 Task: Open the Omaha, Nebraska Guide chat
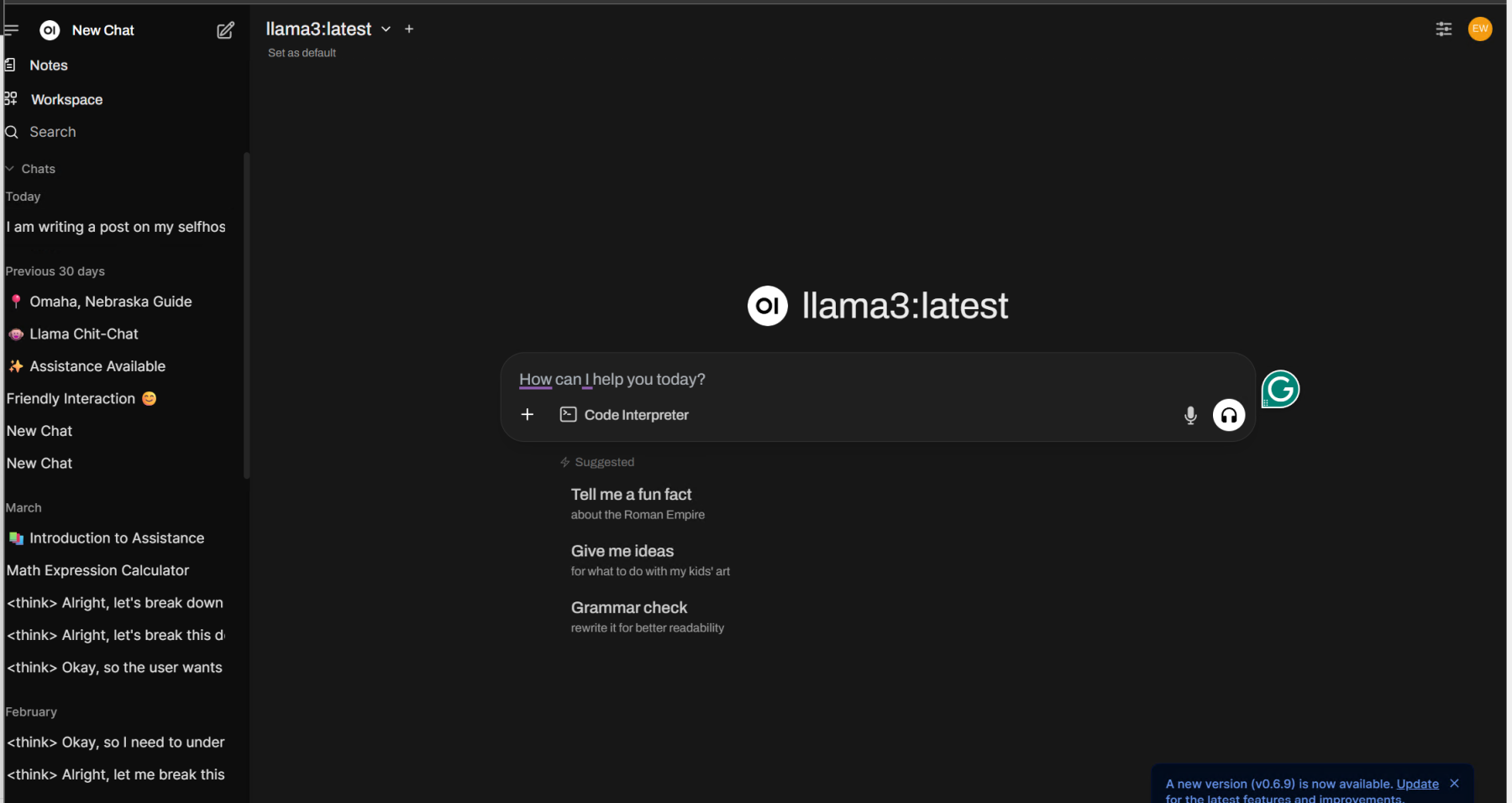[x=110, y=302]
